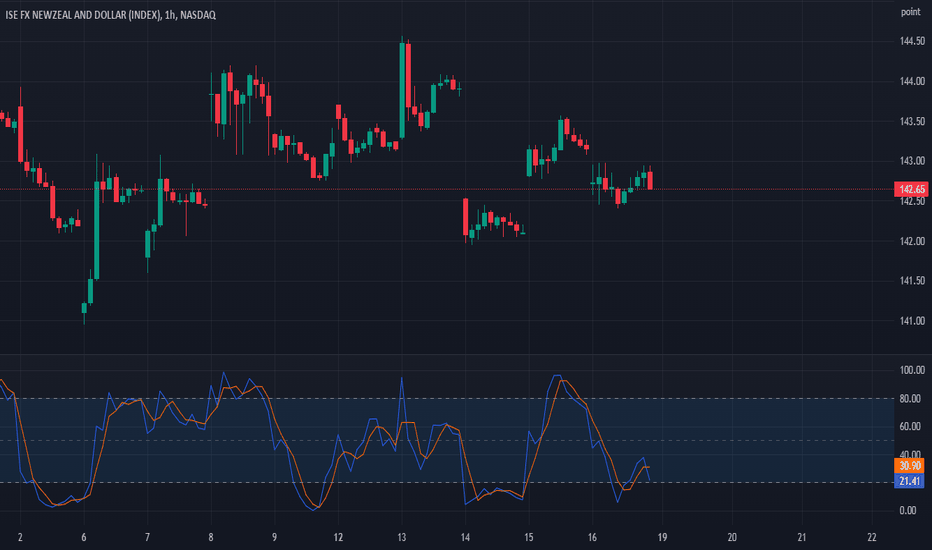Click the 143.00 price axis label
932x550 pixels.
[912, 161]
